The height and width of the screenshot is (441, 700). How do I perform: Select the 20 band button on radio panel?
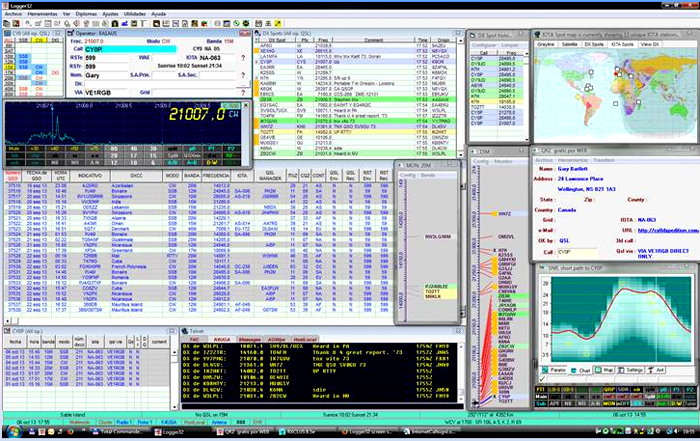114,155
